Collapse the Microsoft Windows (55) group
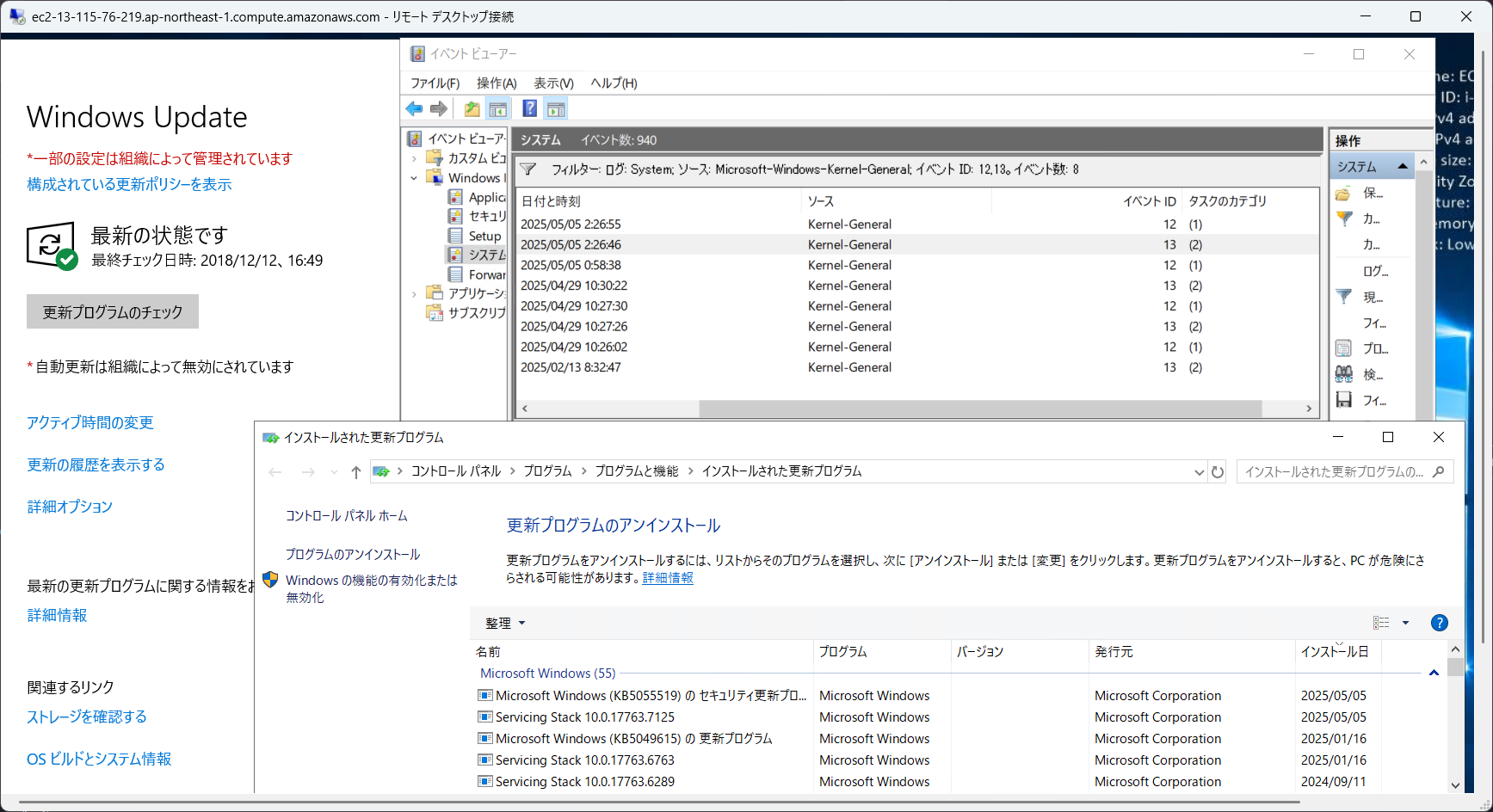This screenshot has height=812, width=1493. pyautogui.click(x=1434, y=674)
